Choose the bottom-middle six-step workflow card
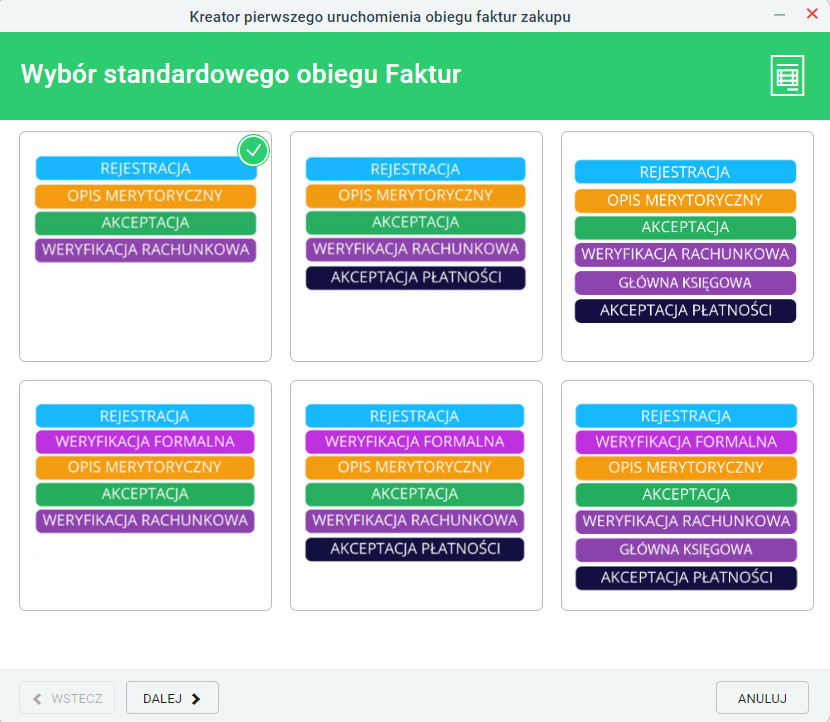Image resolution: width=830 pixels, height=722 pixels. point(416,495)
